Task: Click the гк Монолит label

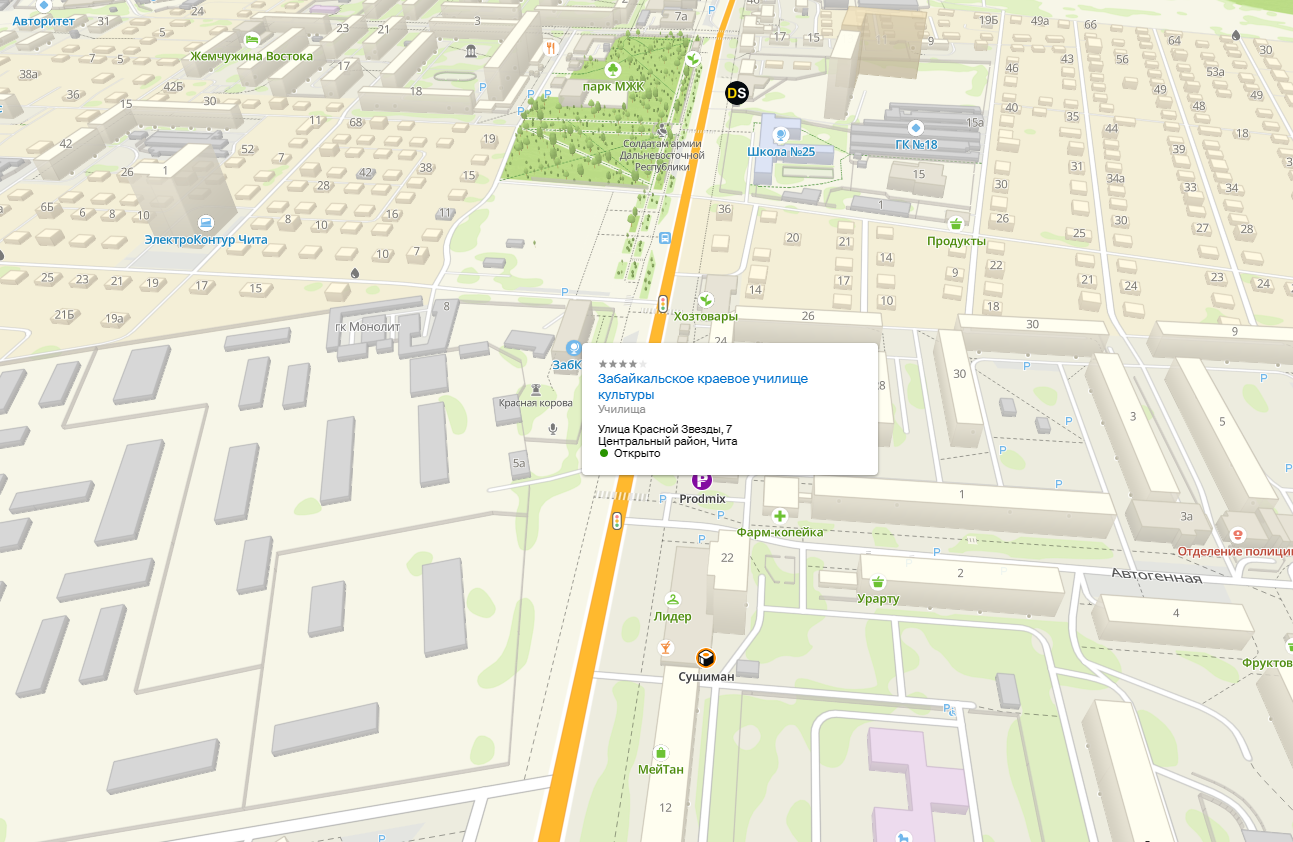Action: tap(367, 327)
